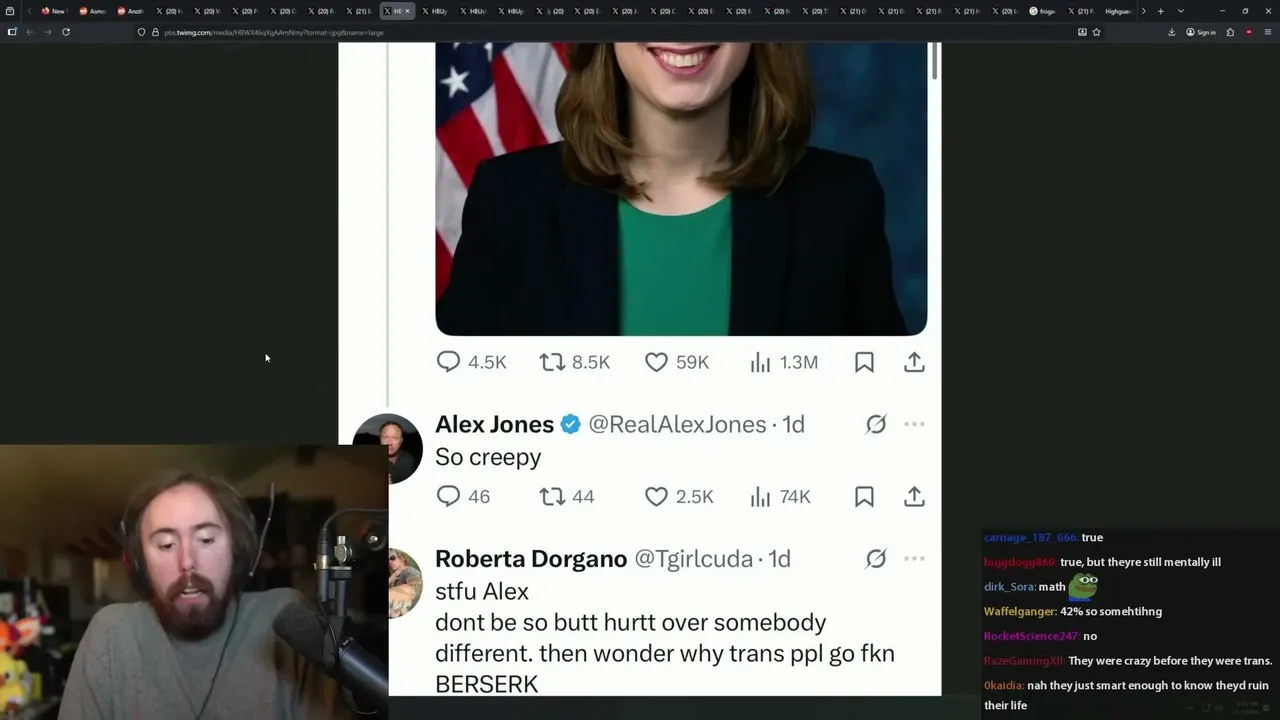
Task: Go forward in the browser
Action: coord(47,32)
